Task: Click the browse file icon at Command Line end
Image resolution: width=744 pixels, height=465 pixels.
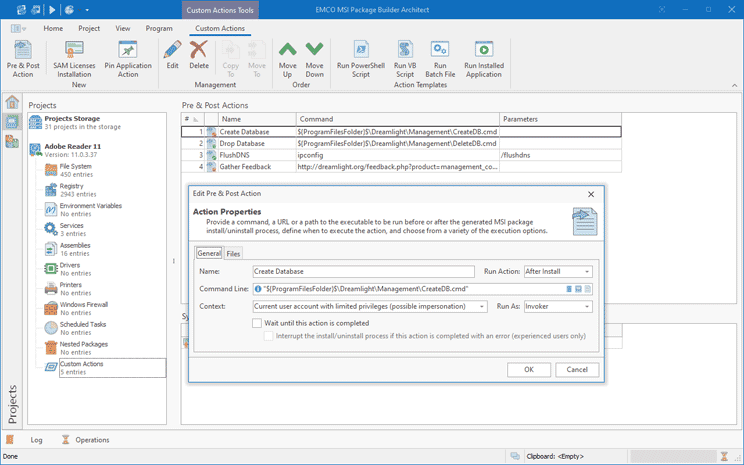Action: click(587, 288)
